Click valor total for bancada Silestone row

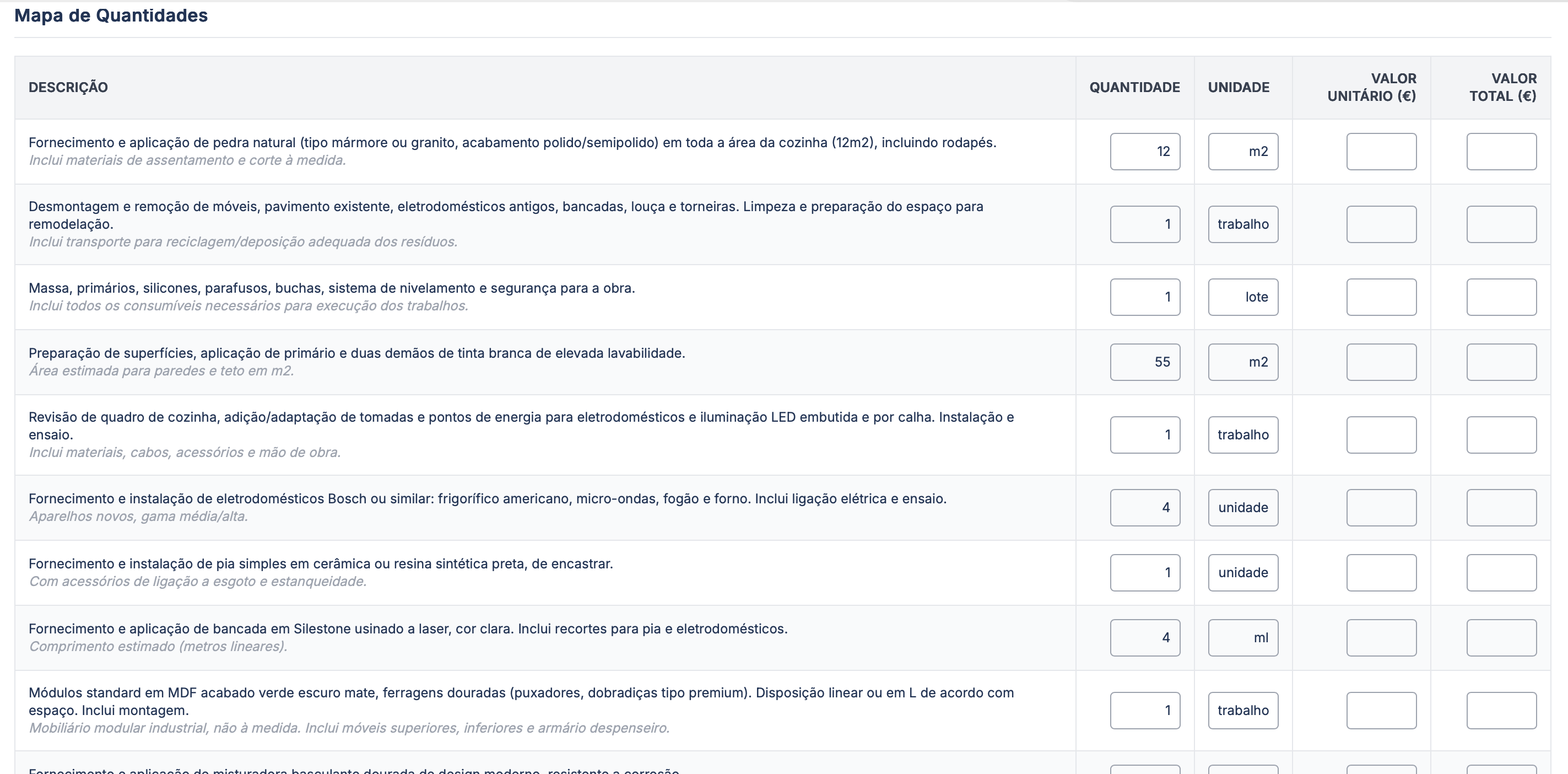(1502, 637)
